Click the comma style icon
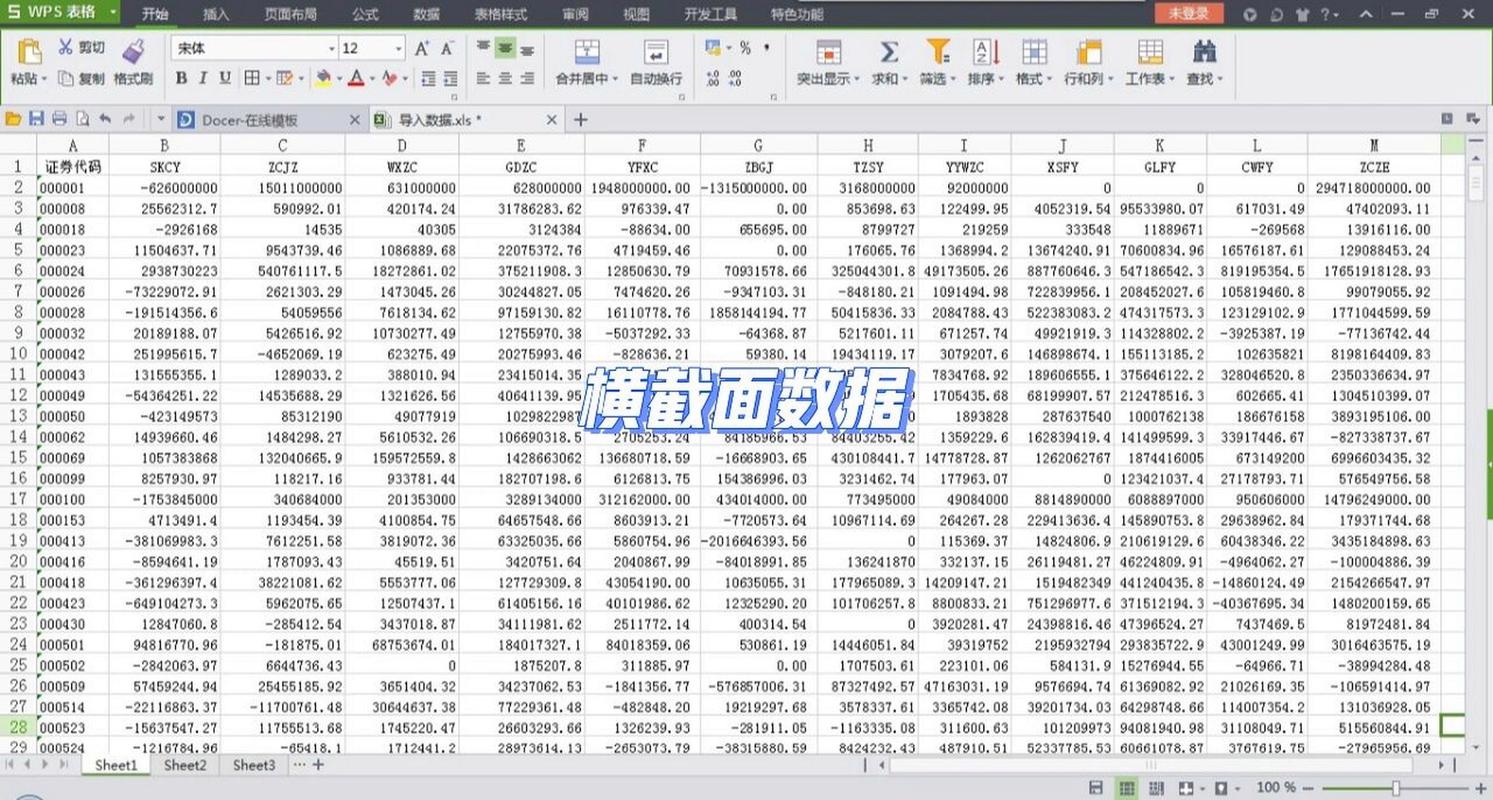Screen dimensions: 1493x800 click(x=767, y=48)
